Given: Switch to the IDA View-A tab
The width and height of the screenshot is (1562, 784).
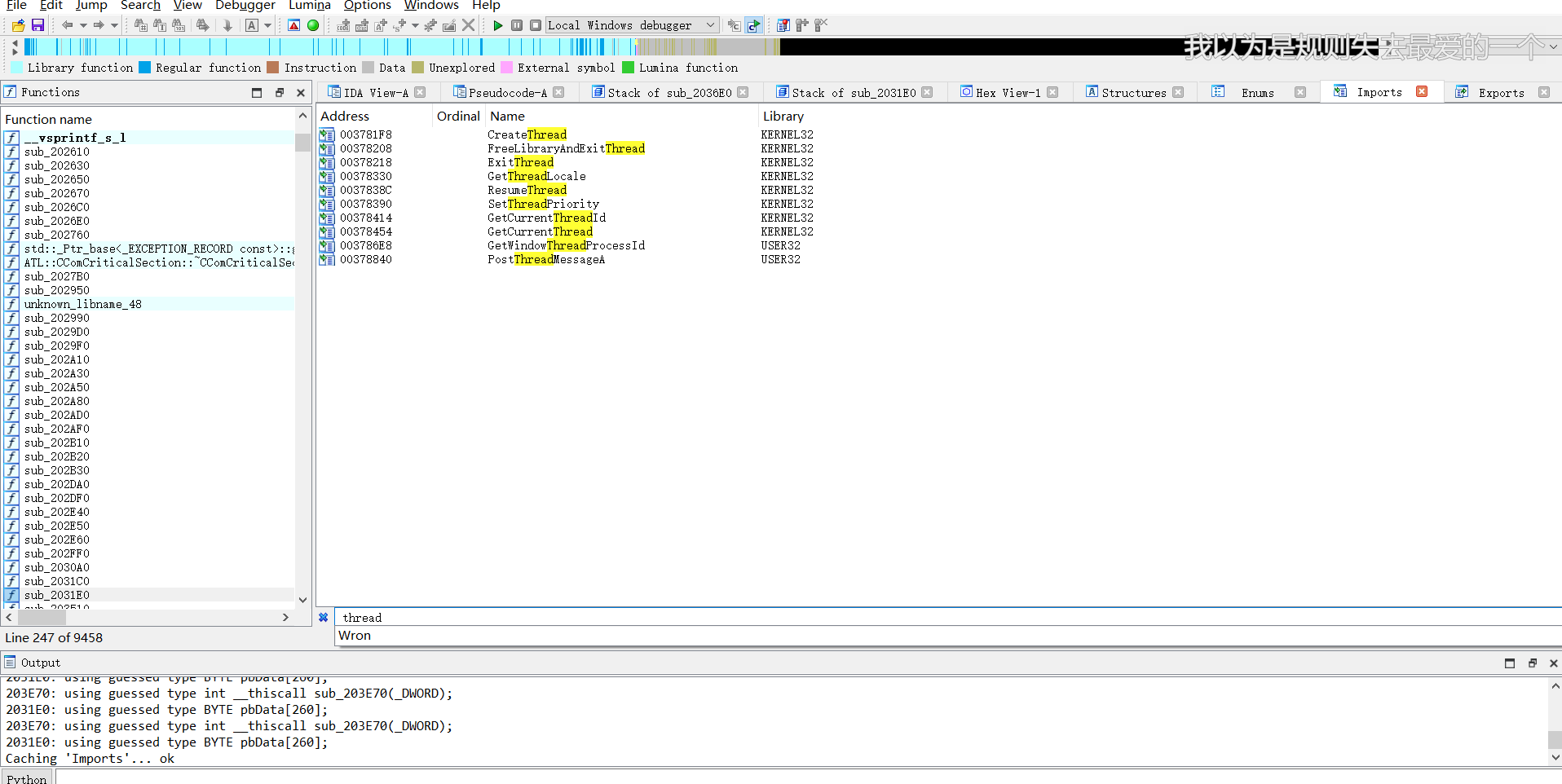Looking at the screenshot, I should (x=376, y=93).
